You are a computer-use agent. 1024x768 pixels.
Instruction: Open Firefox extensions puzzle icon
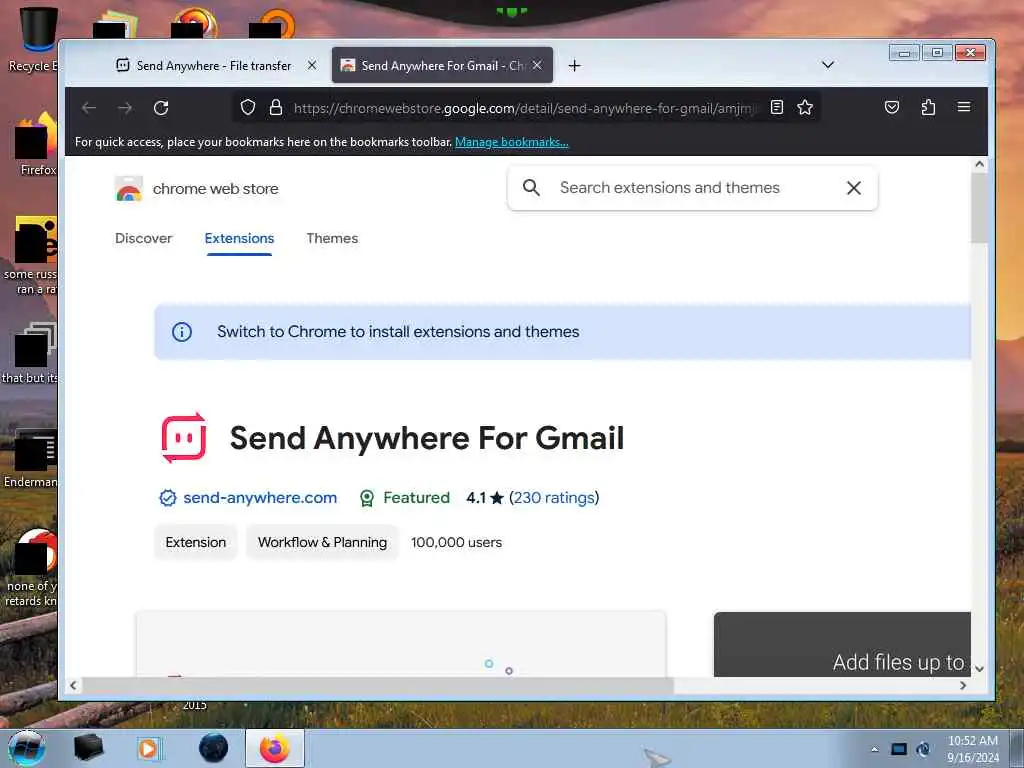(x=928, y=107)
